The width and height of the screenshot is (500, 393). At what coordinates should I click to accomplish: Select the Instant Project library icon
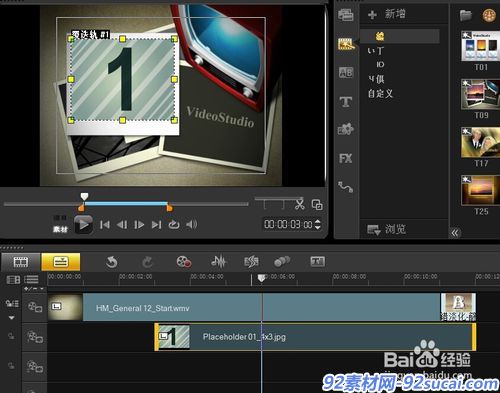[x=346, y=44]
